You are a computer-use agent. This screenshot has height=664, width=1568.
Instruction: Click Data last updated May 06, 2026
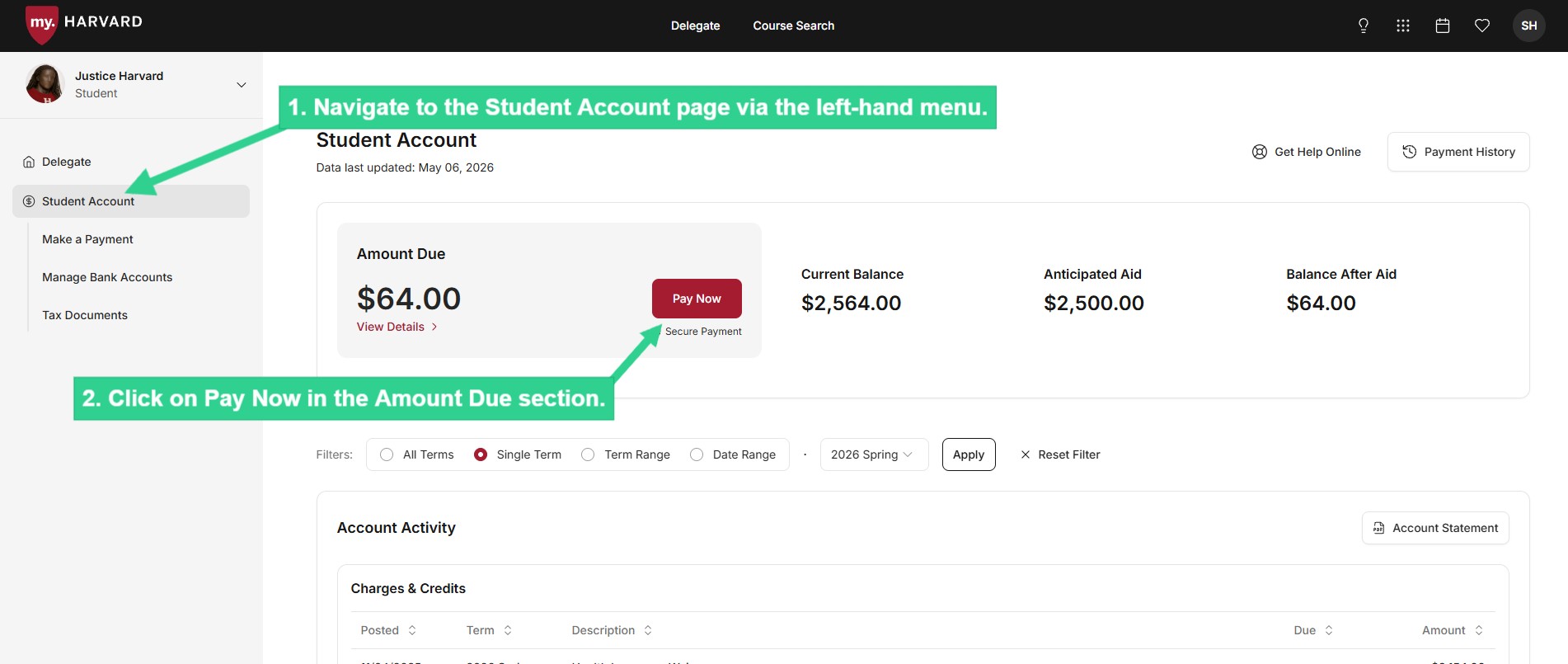click(405, 167)
